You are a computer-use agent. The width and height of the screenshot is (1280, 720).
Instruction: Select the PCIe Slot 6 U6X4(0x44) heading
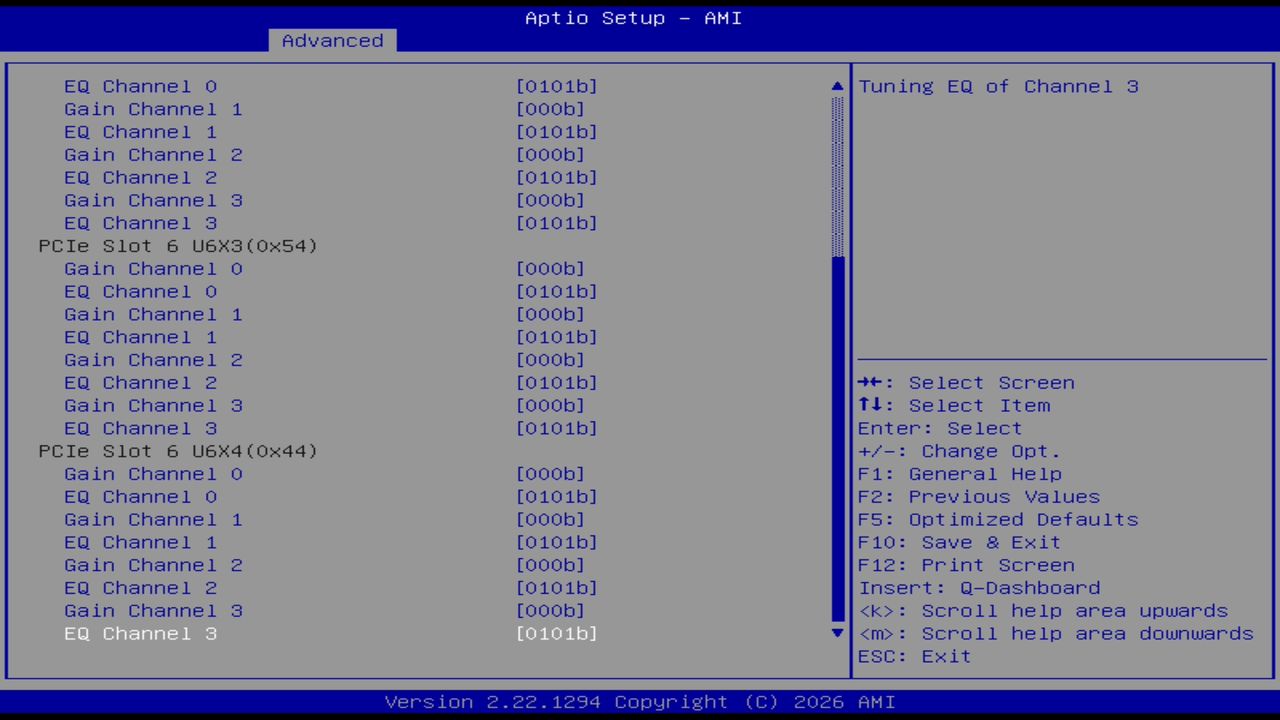tap(177, 451)
